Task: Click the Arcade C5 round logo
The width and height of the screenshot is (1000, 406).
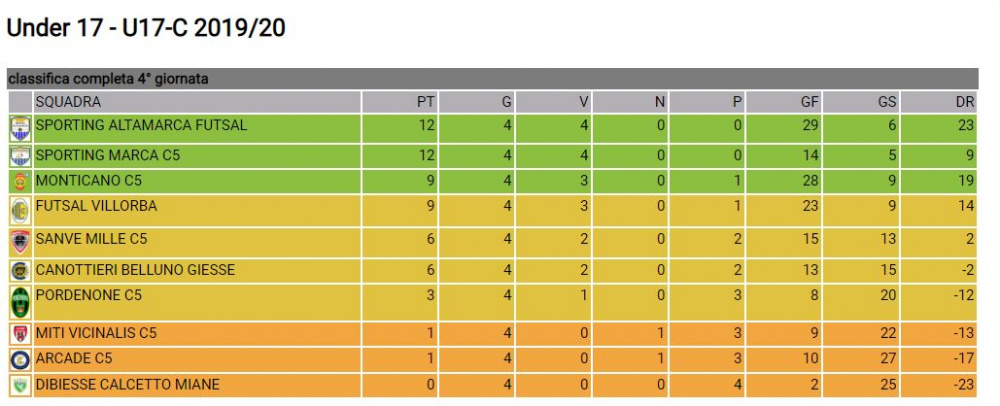Action: 20,360
